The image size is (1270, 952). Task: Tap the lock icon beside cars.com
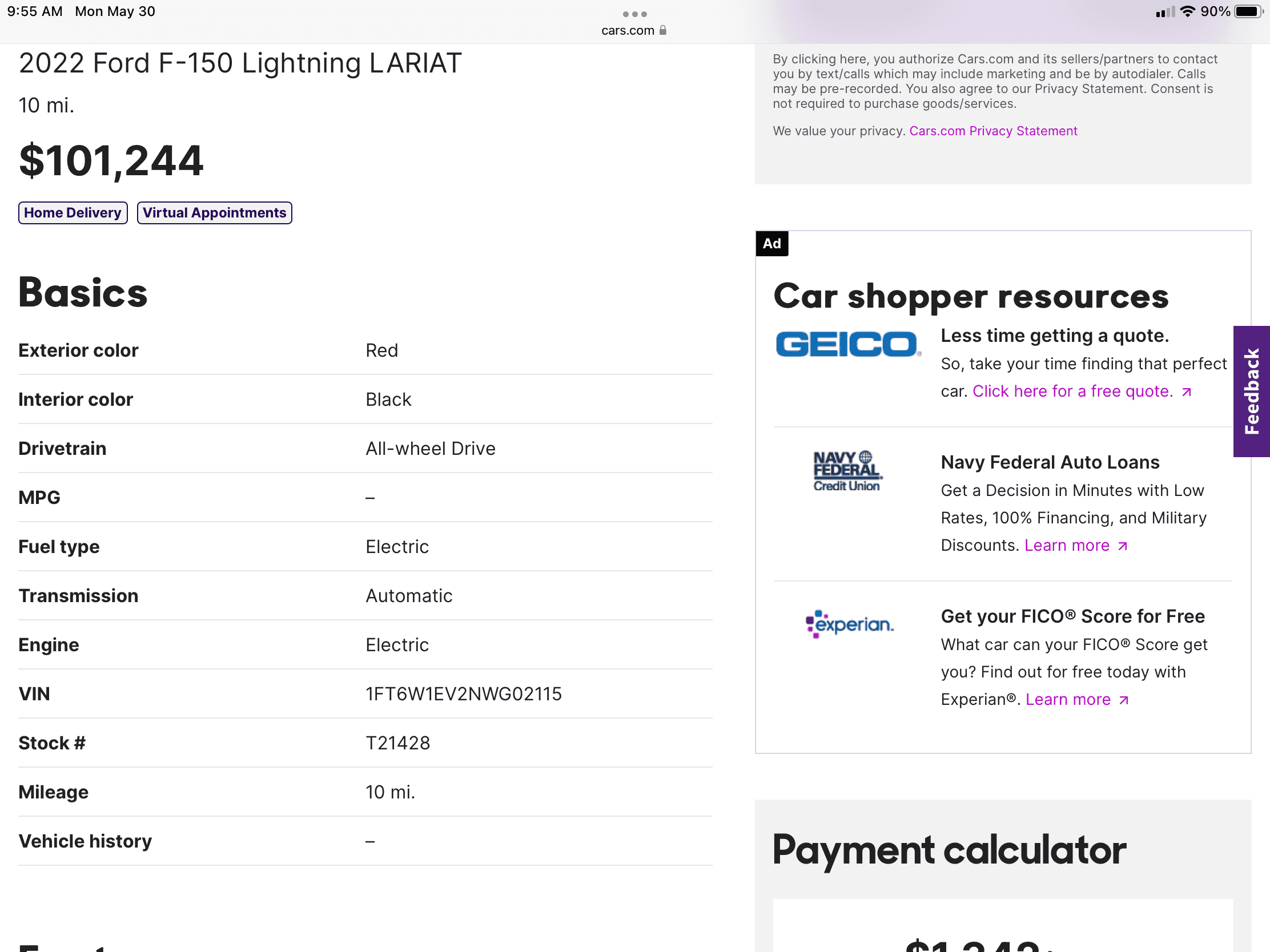(663, 30)
